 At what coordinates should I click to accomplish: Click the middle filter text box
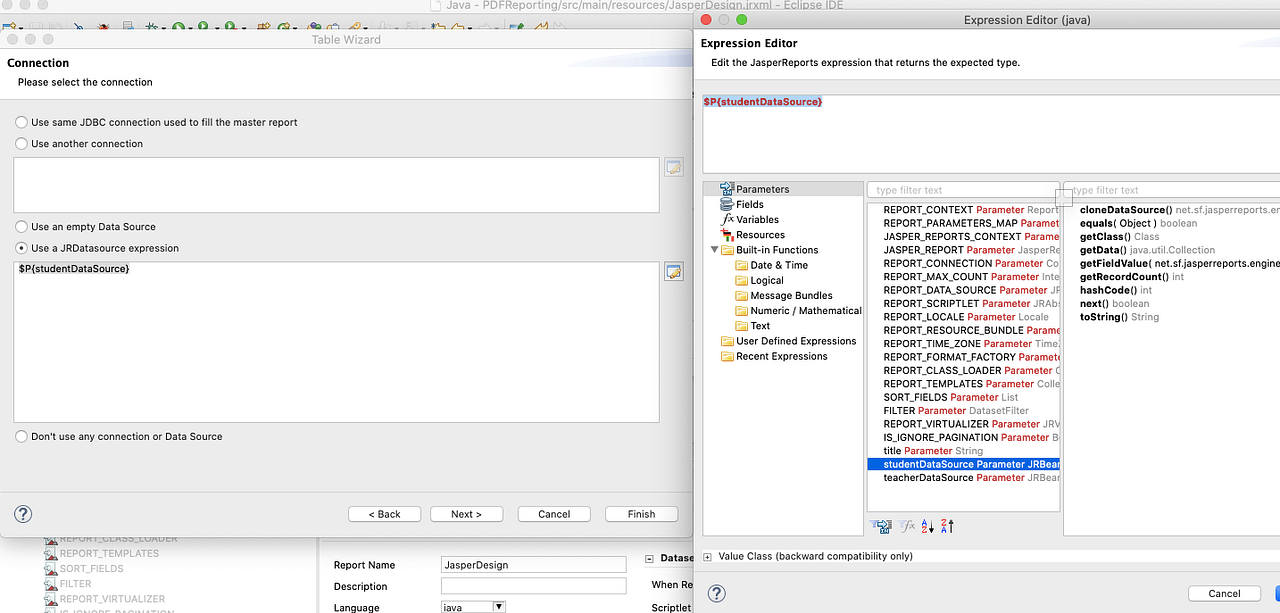point(963,190)
